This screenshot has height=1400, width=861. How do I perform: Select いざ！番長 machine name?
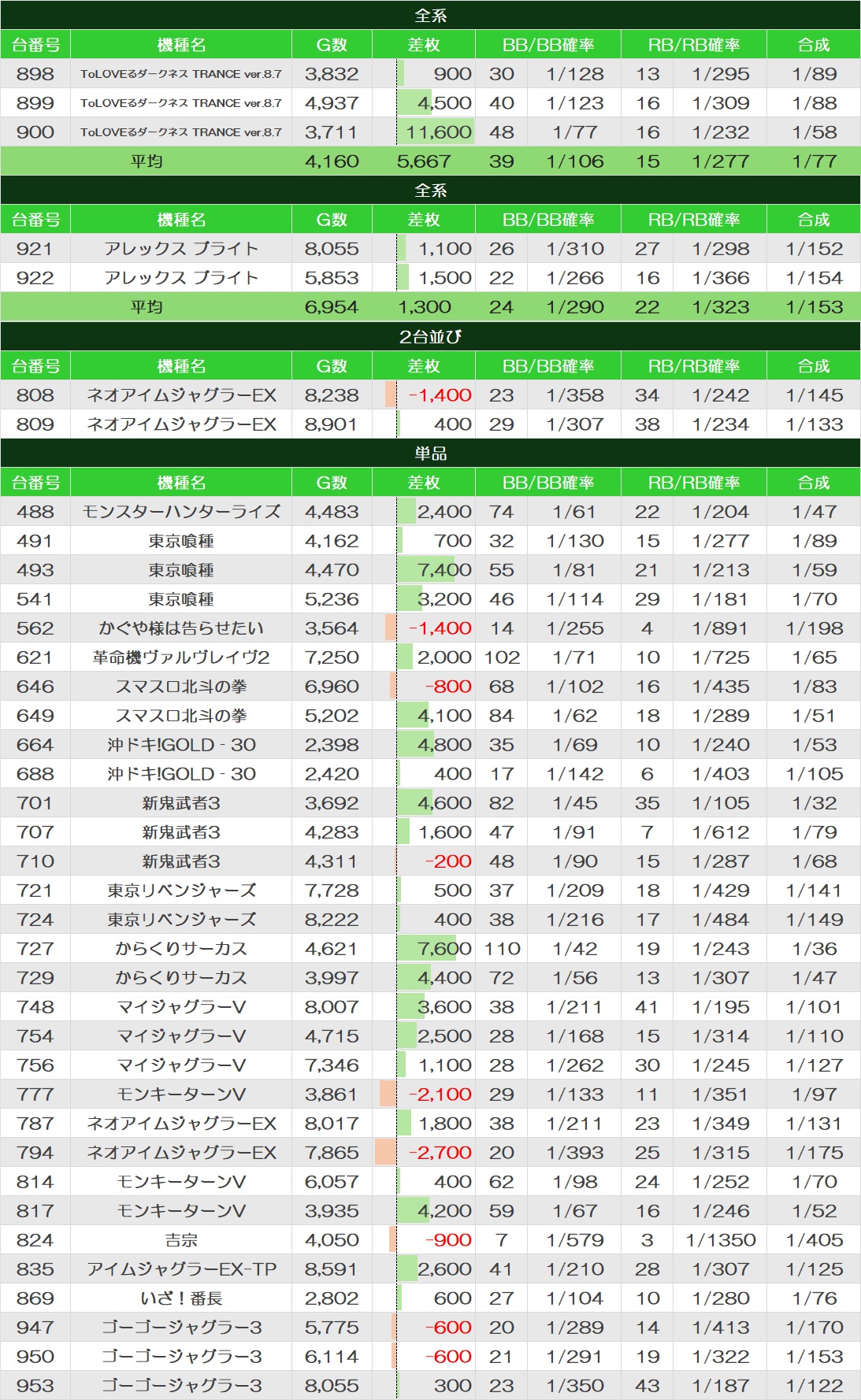(181, 1298)
